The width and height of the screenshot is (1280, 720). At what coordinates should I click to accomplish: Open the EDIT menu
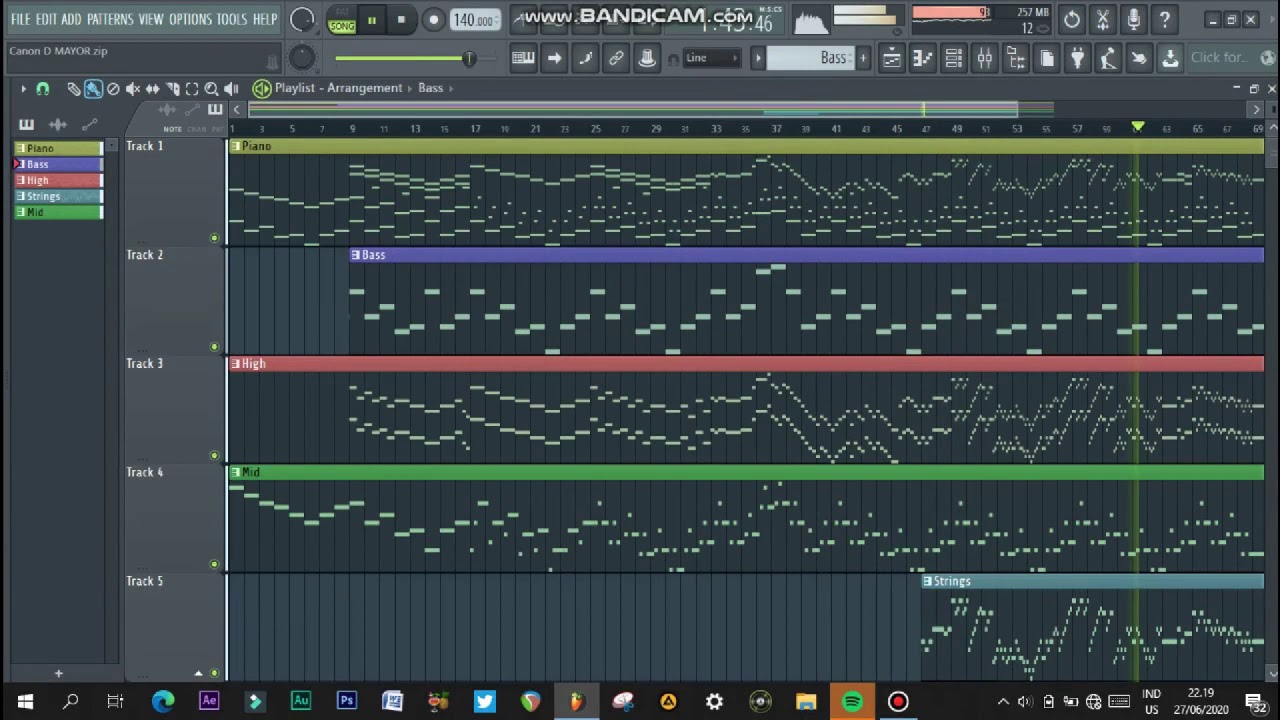click(x=46, y=19)
